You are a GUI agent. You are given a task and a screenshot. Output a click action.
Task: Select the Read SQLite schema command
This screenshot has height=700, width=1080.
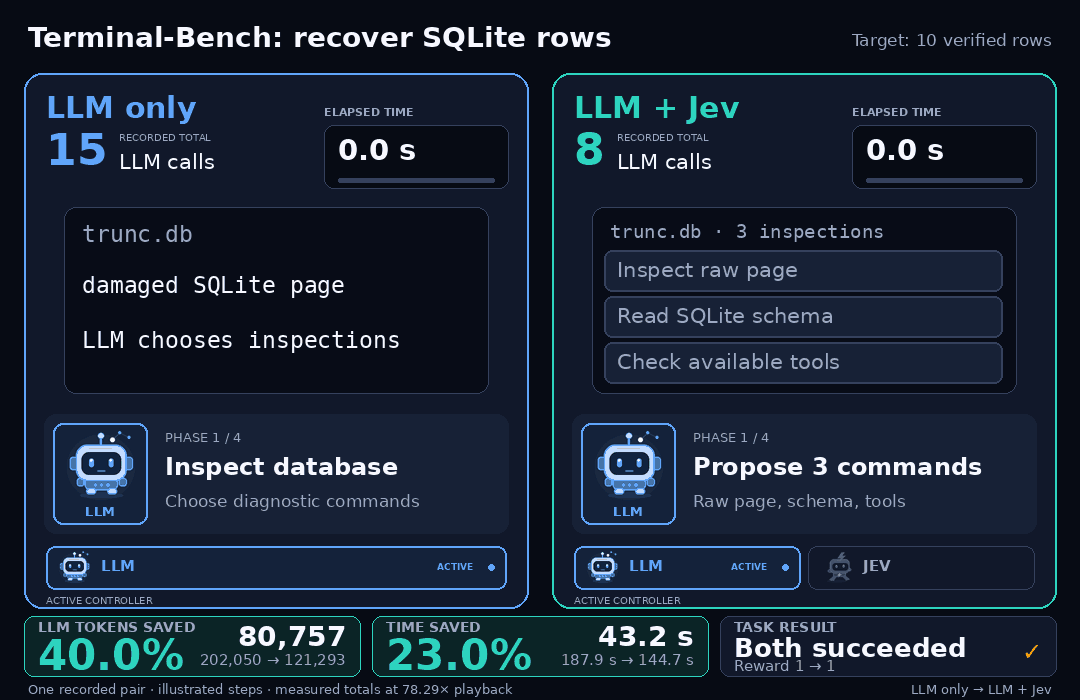803,317
